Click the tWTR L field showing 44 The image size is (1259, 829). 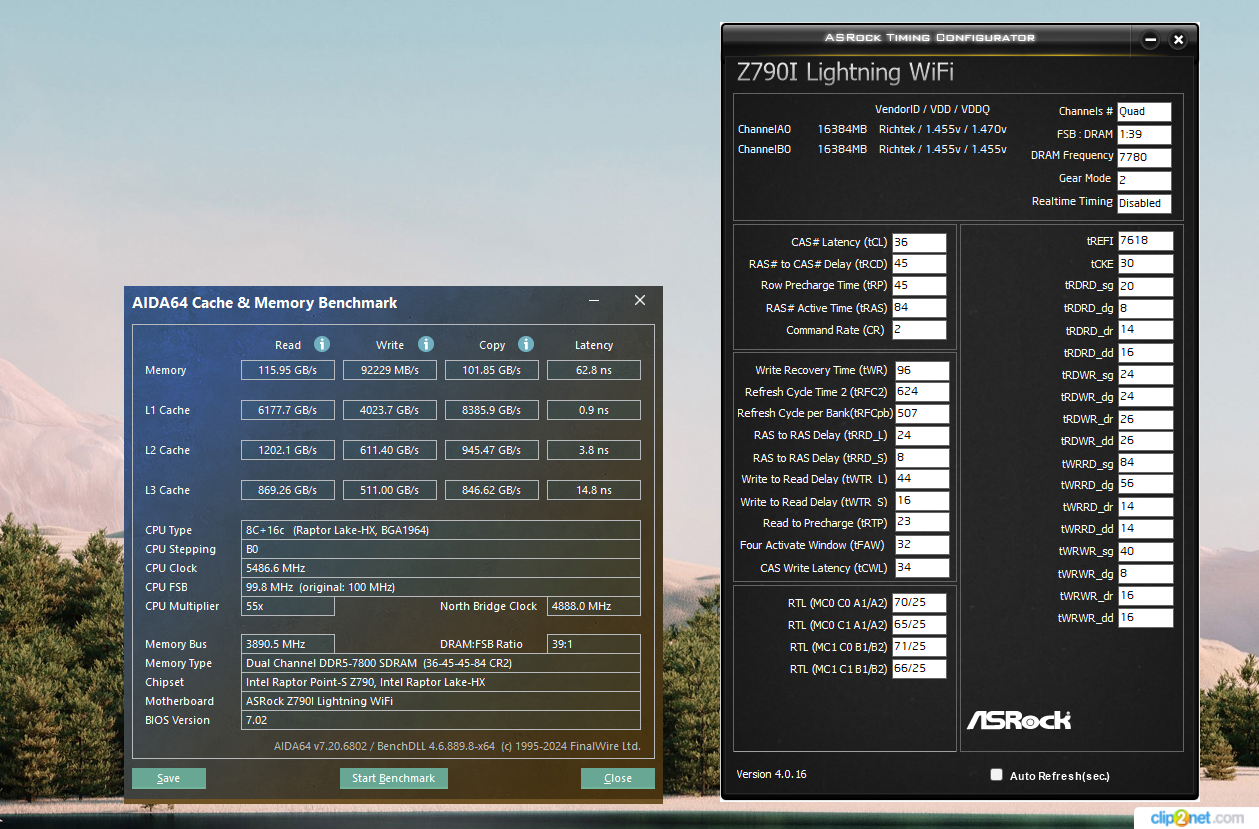click(x=922, y=479)
